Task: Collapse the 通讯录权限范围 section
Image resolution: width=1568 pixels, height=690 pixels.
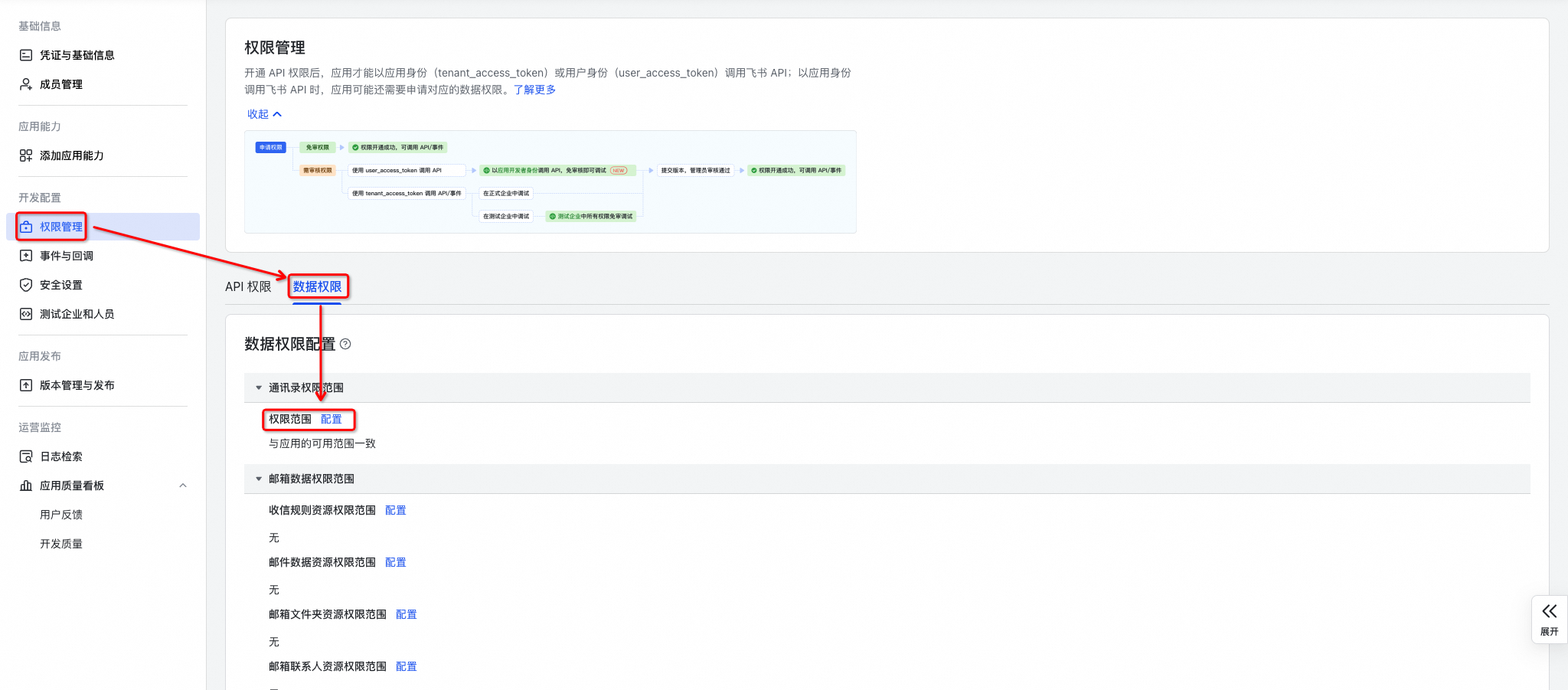Action: (x=259, y=388)
